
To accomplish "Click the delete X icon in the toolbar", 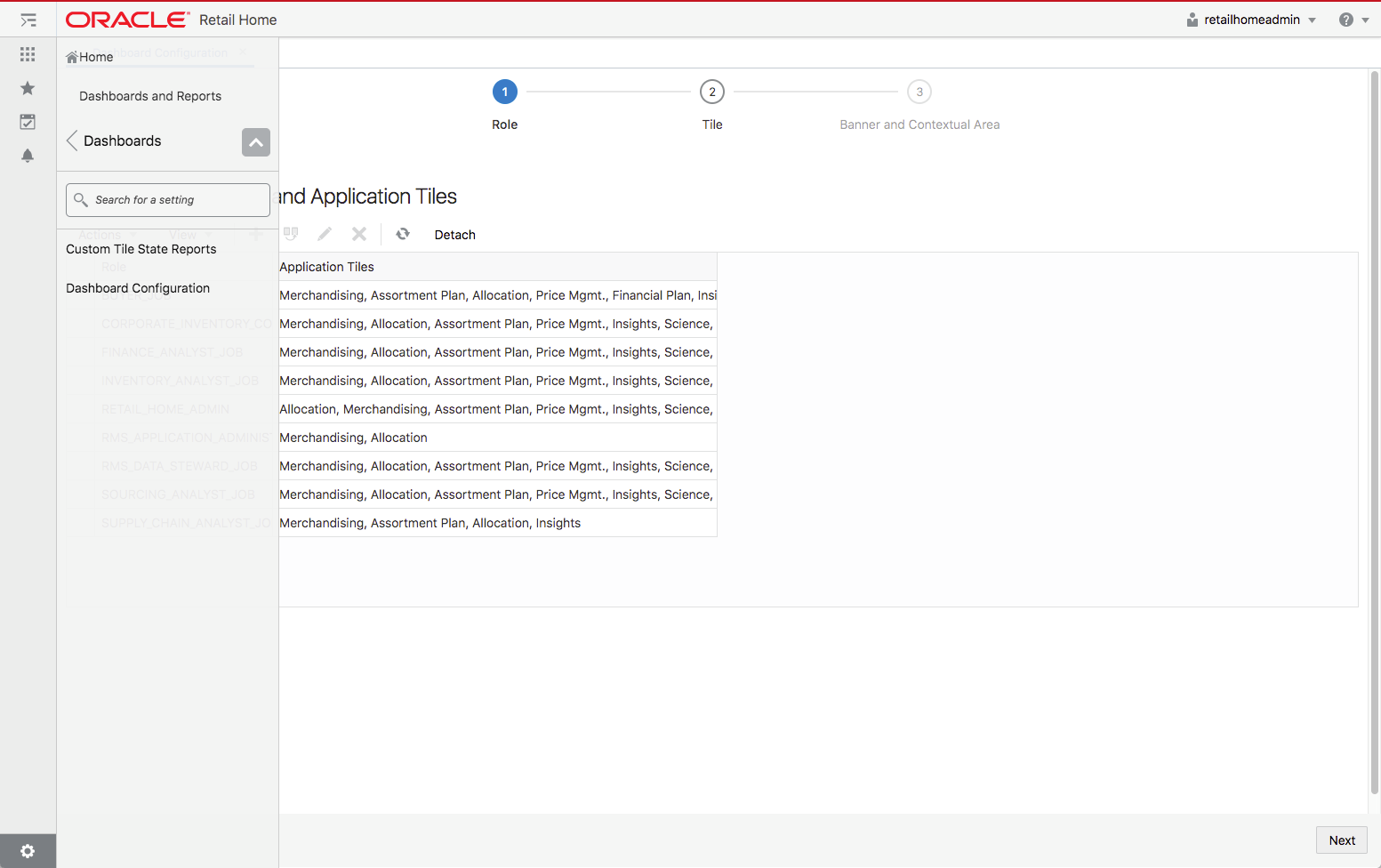I will [x=359, y=234].
